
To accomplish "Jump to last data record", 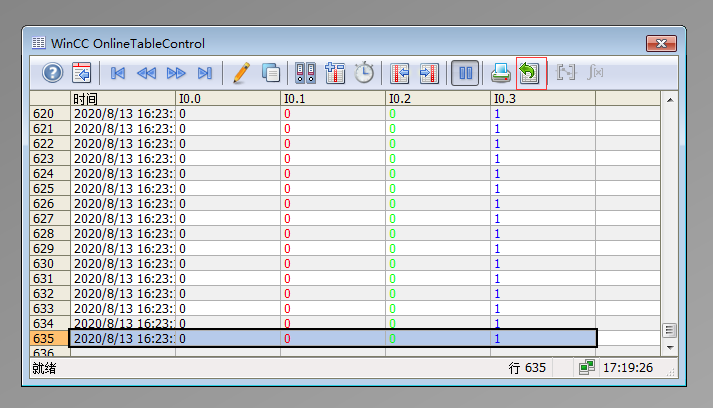I will 205,73.
